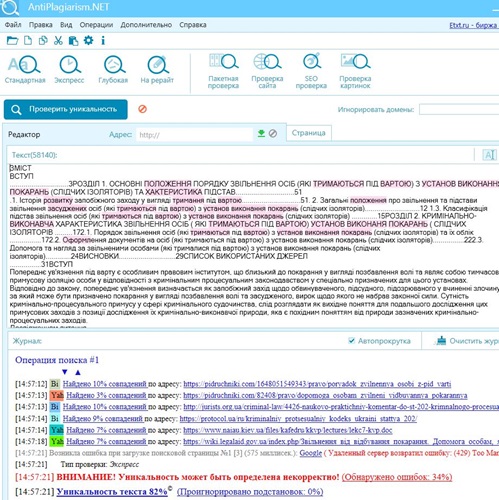Viewport: 499px width, 500px height.
Task: Click the red cancel check icon
Action: [x=143, y=109]
